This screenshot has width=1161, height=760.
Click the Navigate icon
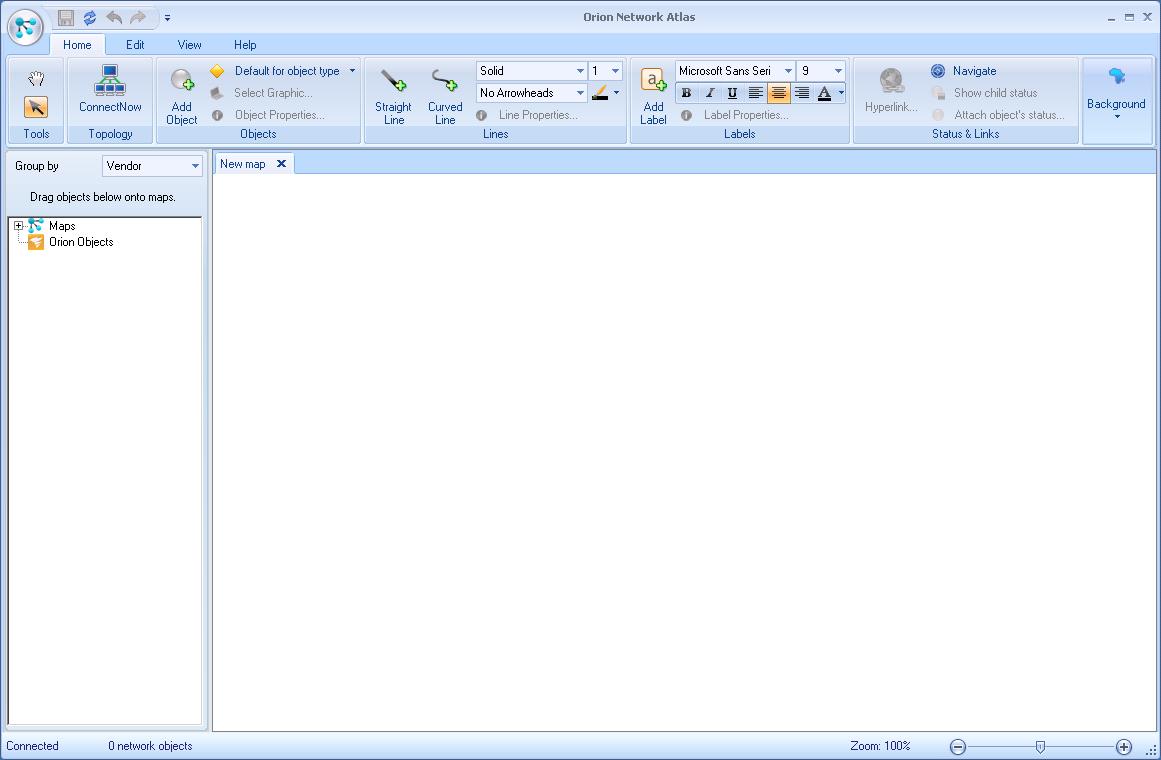[x=937, y=71]
